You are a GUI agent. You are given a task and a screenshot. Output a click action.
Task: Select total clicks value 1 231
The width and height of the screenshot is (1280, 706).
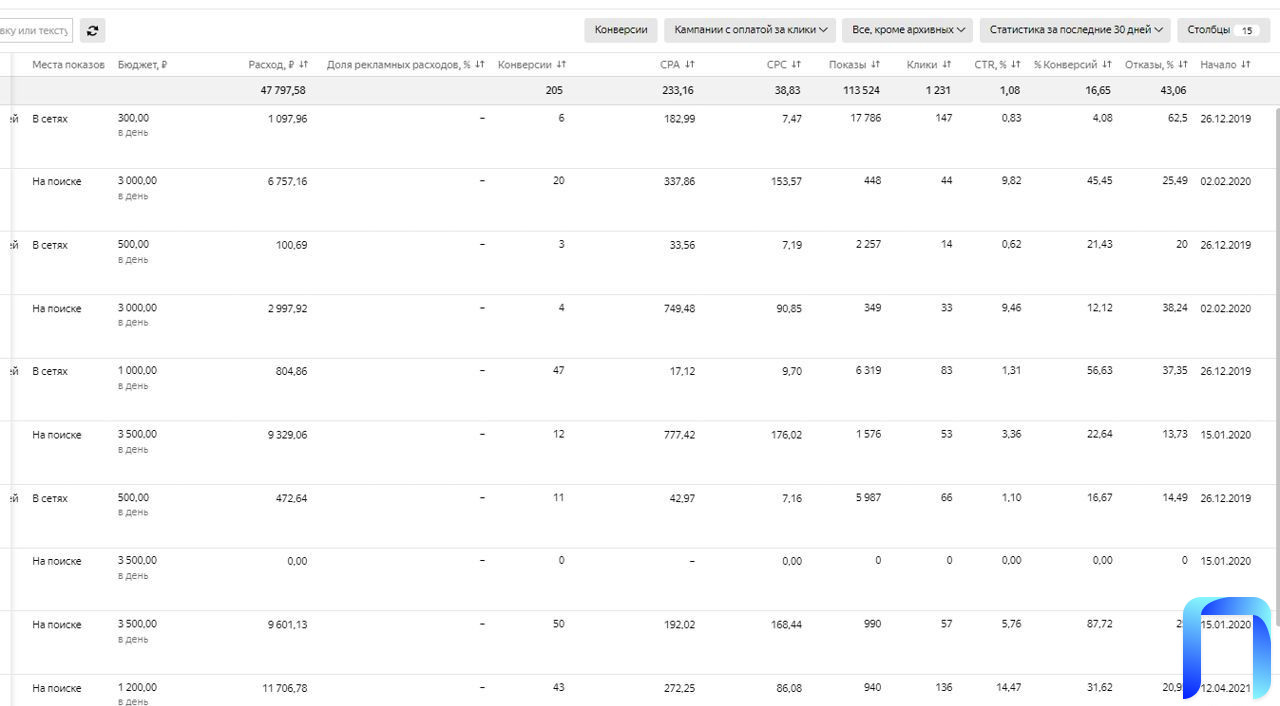[938, 90]
